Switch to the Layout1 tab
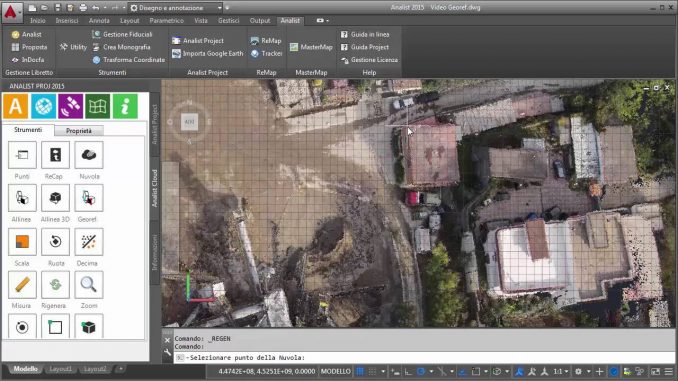 click(61, 369)
